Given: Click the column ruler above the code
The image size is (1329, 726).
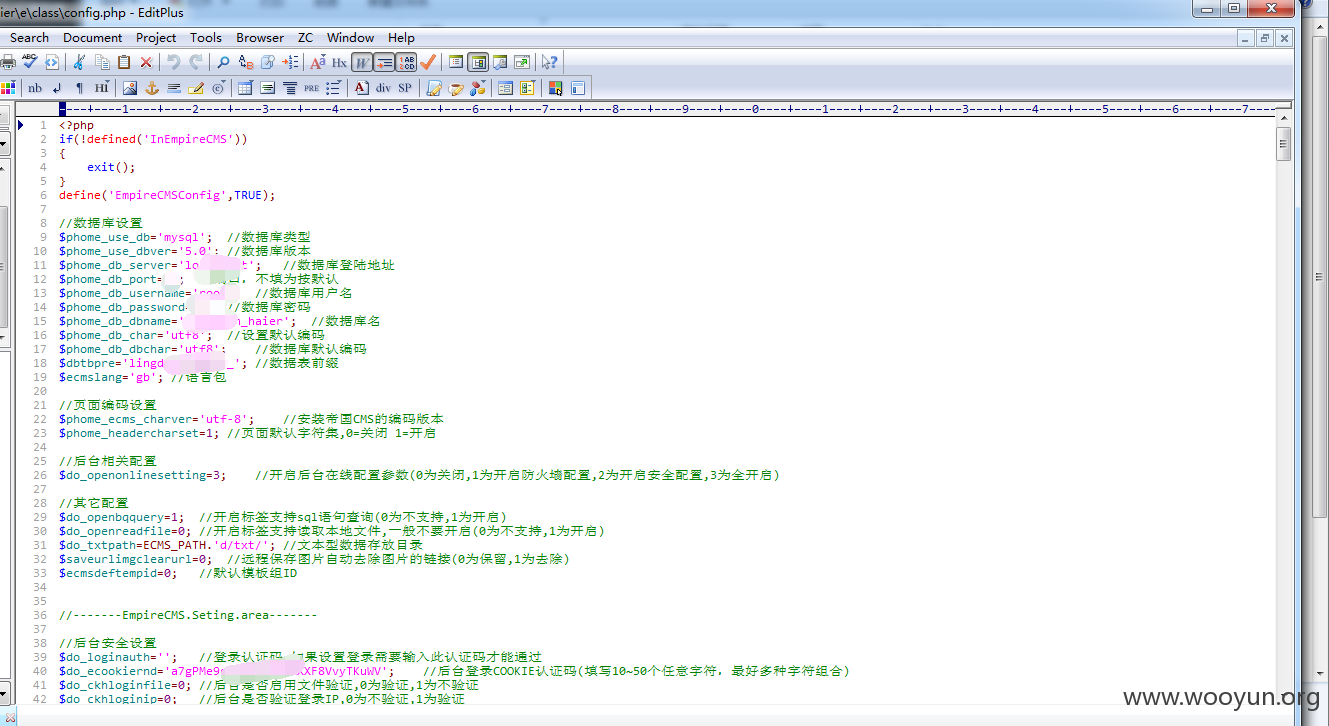Looking at the screenshot, I should point(665,108).
